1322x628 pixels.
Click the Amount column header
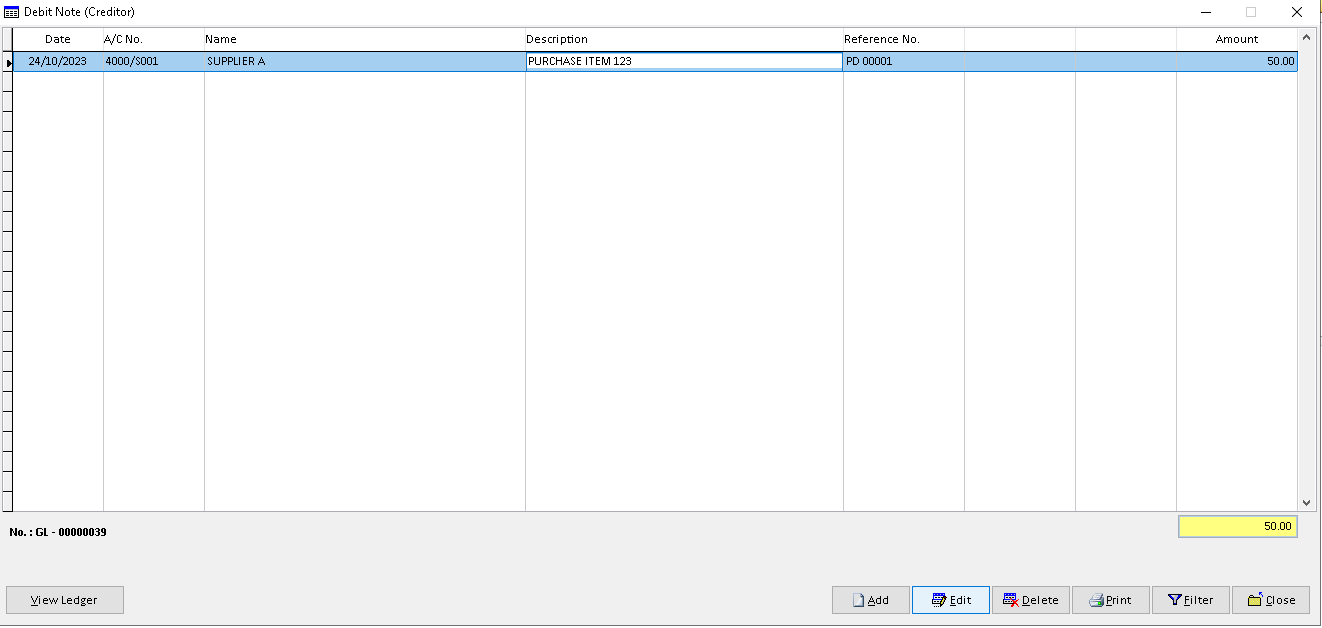click(1237, 39)
